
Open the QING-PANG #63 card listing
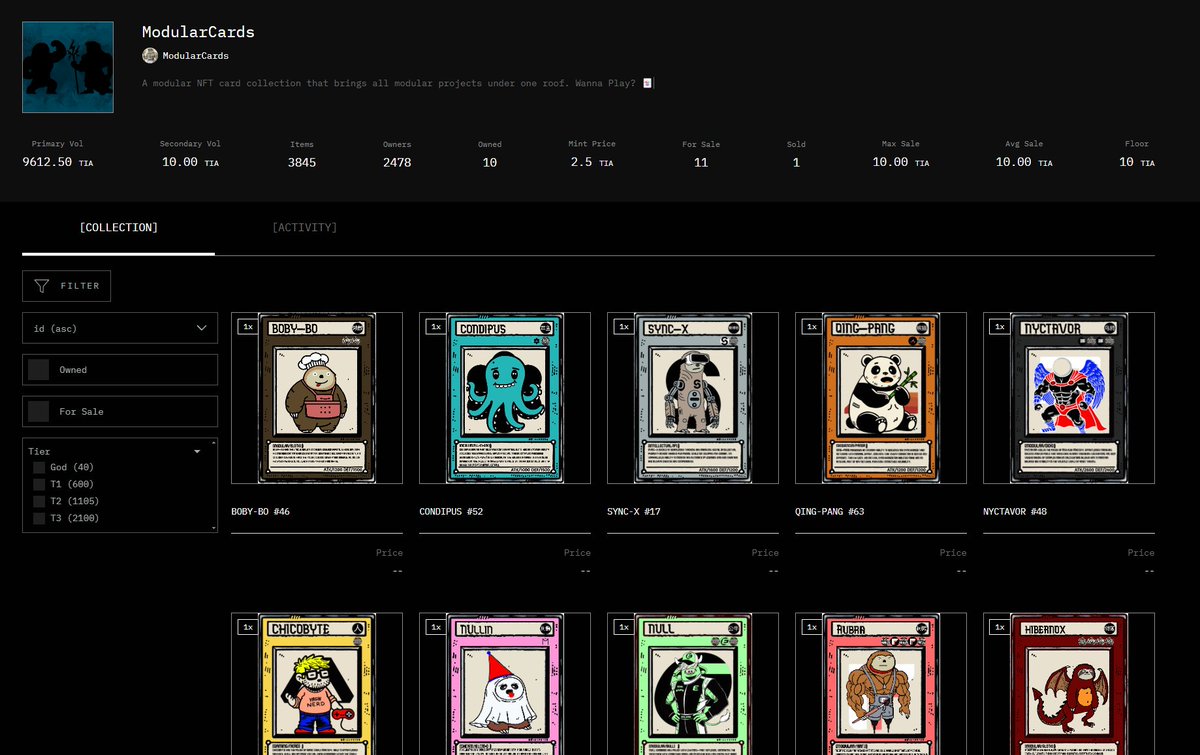tap(880, 397)
